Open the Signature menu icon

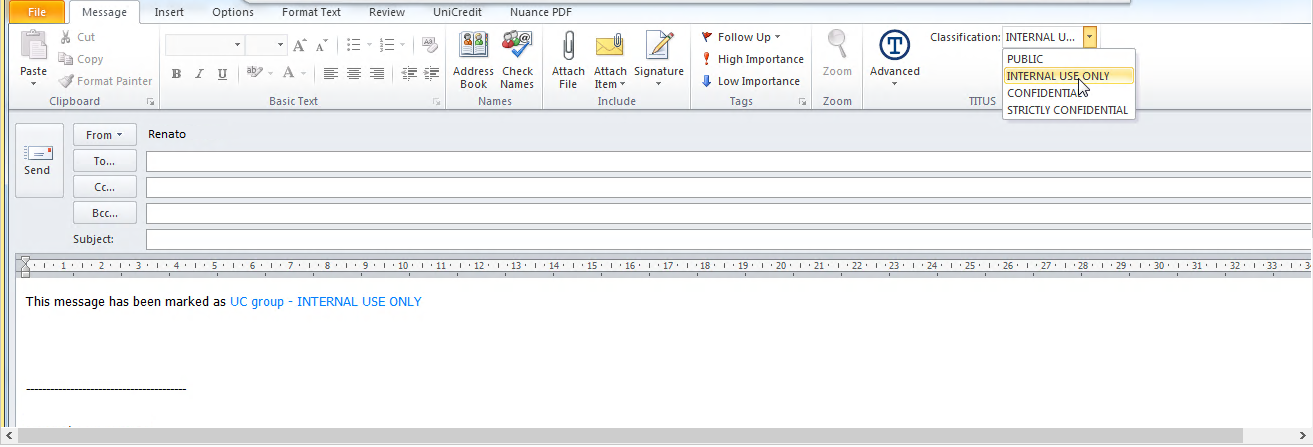(x=659, y=47)
